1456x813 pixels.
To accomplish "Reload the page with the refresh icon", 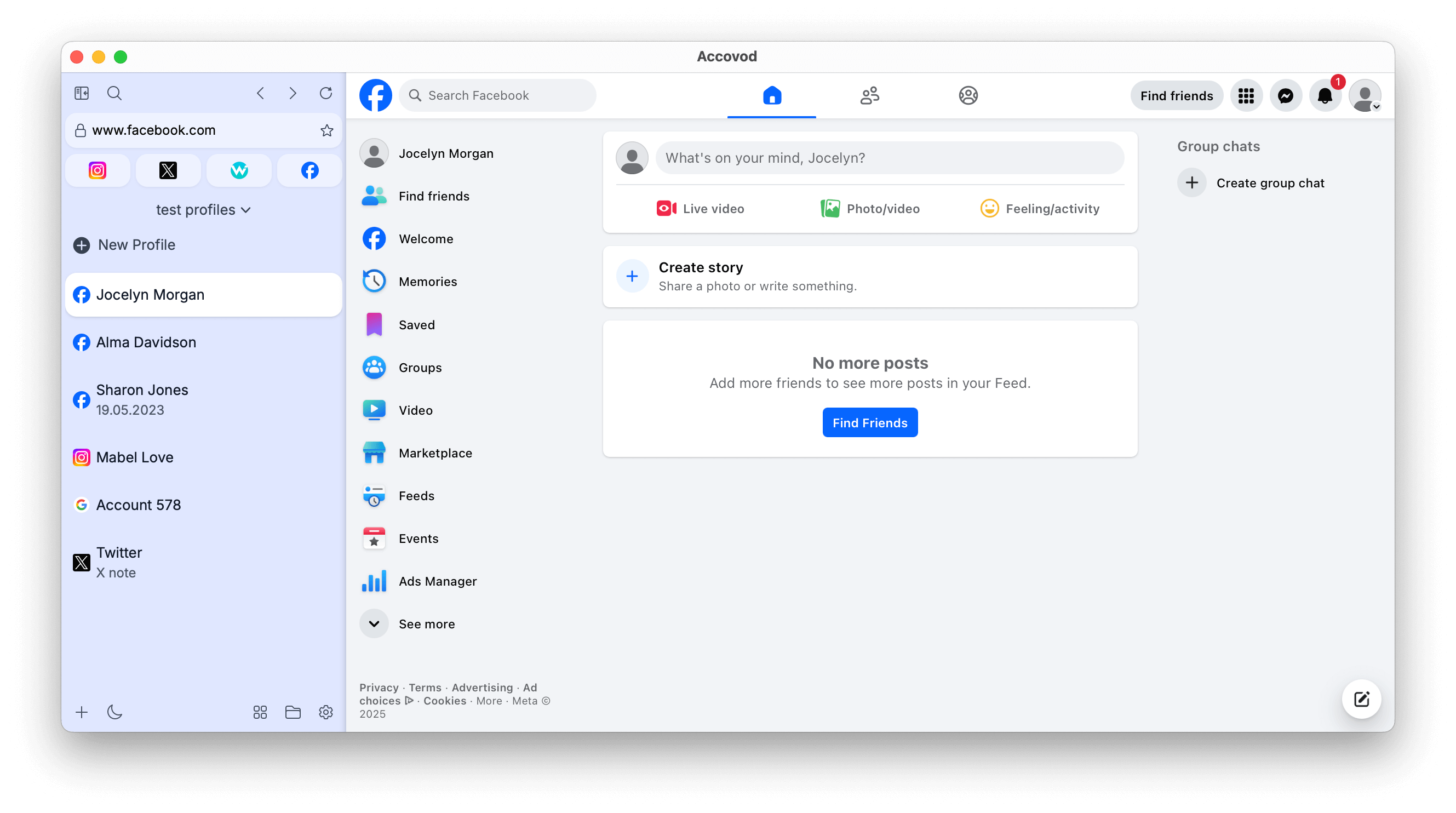I will point(325,93).
